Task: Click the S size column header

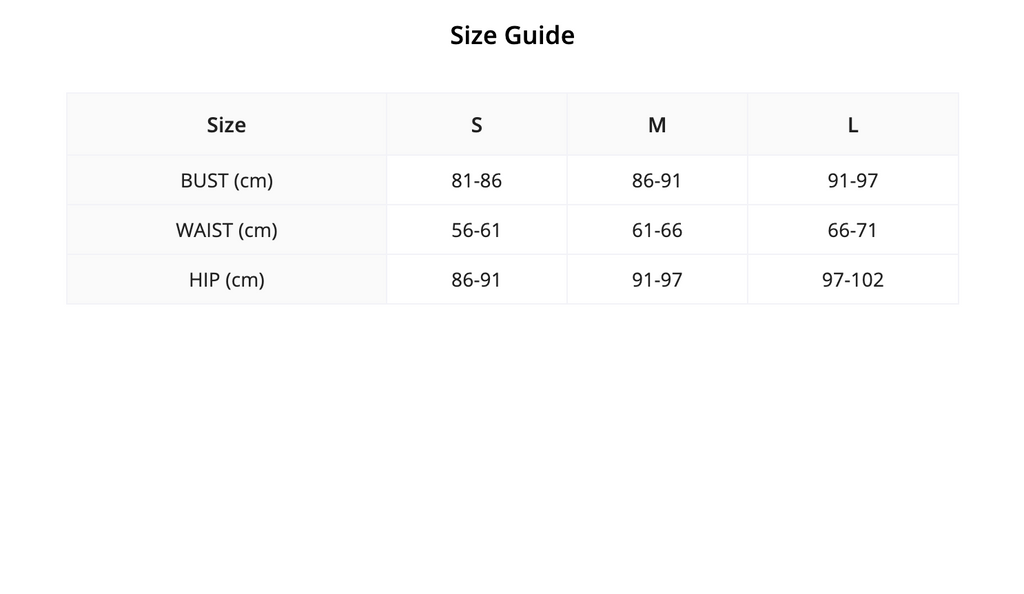Action: pos(477,124)
